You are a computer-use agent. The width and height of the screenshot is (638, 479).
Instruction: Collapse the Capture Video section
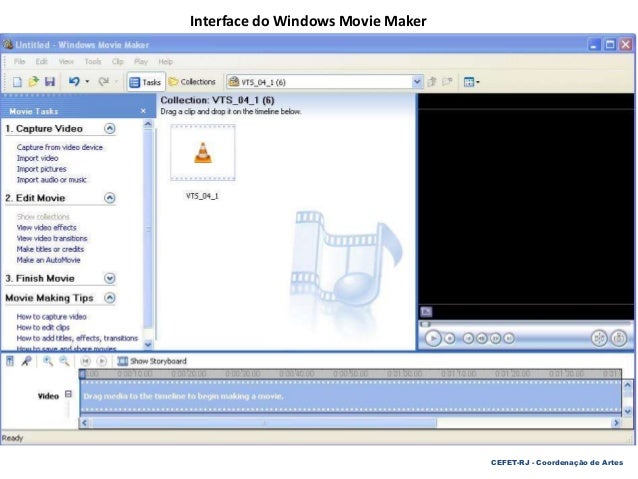click(109, 129)
